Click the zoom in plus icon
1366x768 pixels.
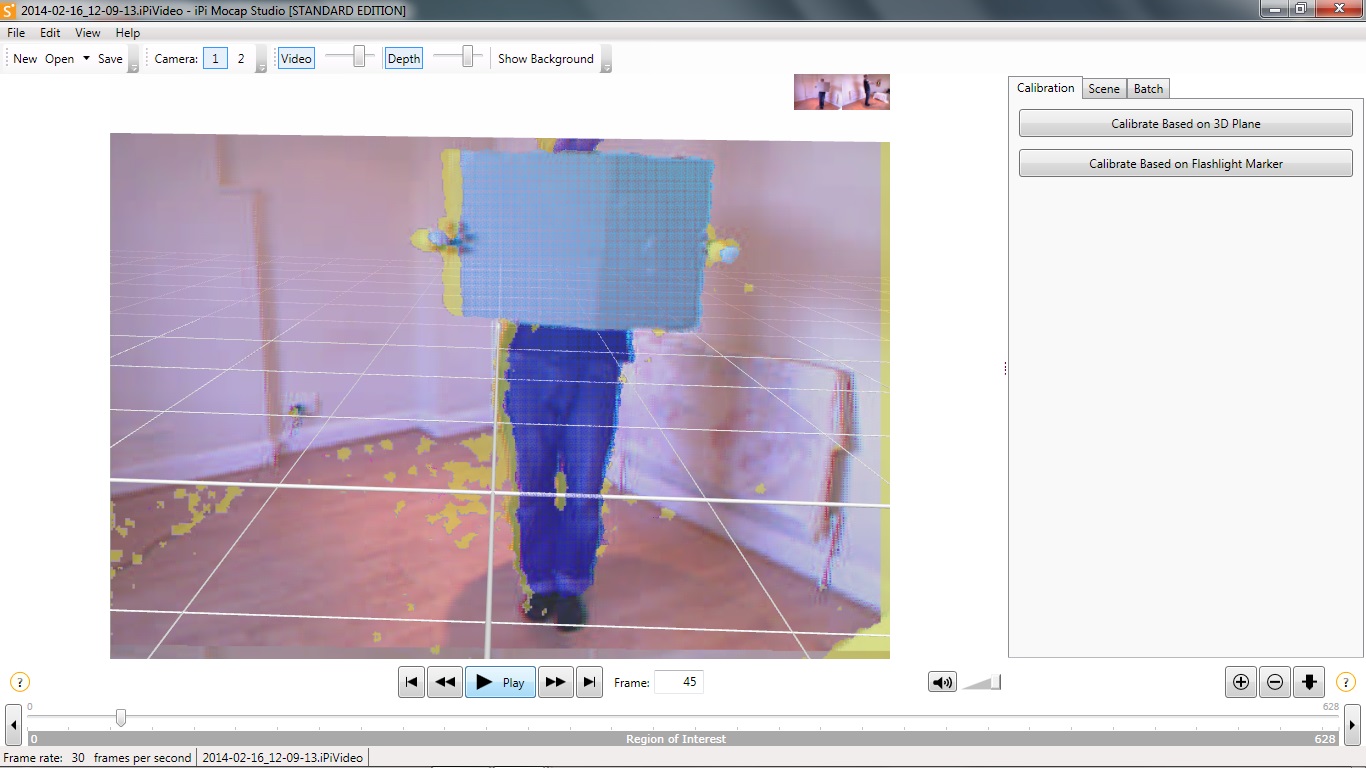pos(1241,682)
